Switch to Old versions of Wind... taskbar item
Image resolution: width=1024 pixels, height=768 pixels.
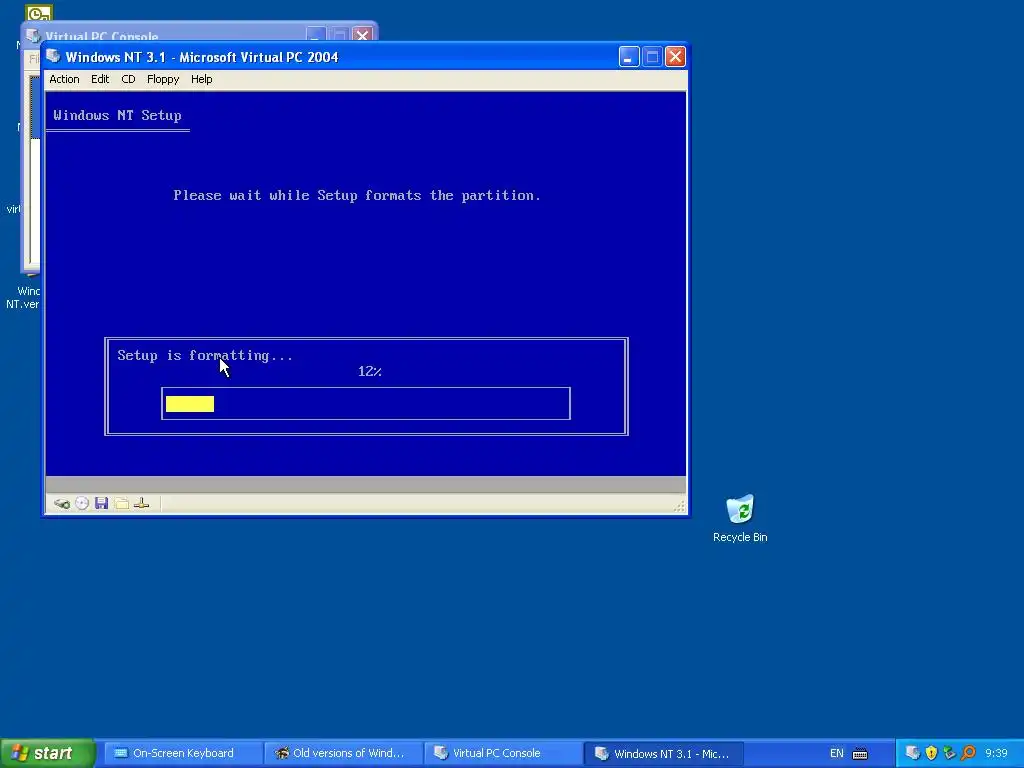pyautogui.click(x=344, y=753)
